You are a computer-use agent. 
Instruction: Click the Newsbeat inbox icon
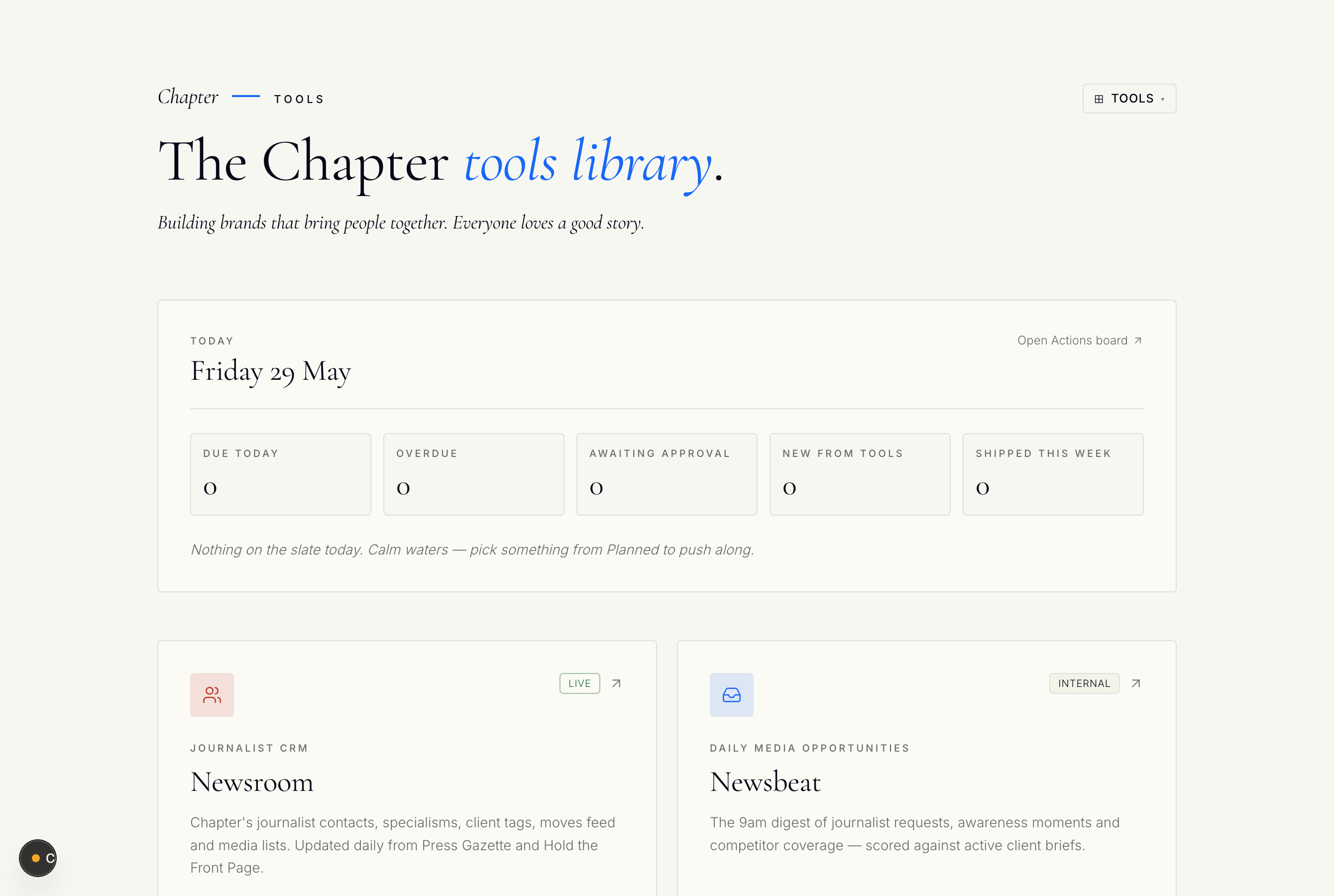coord(731,694)
